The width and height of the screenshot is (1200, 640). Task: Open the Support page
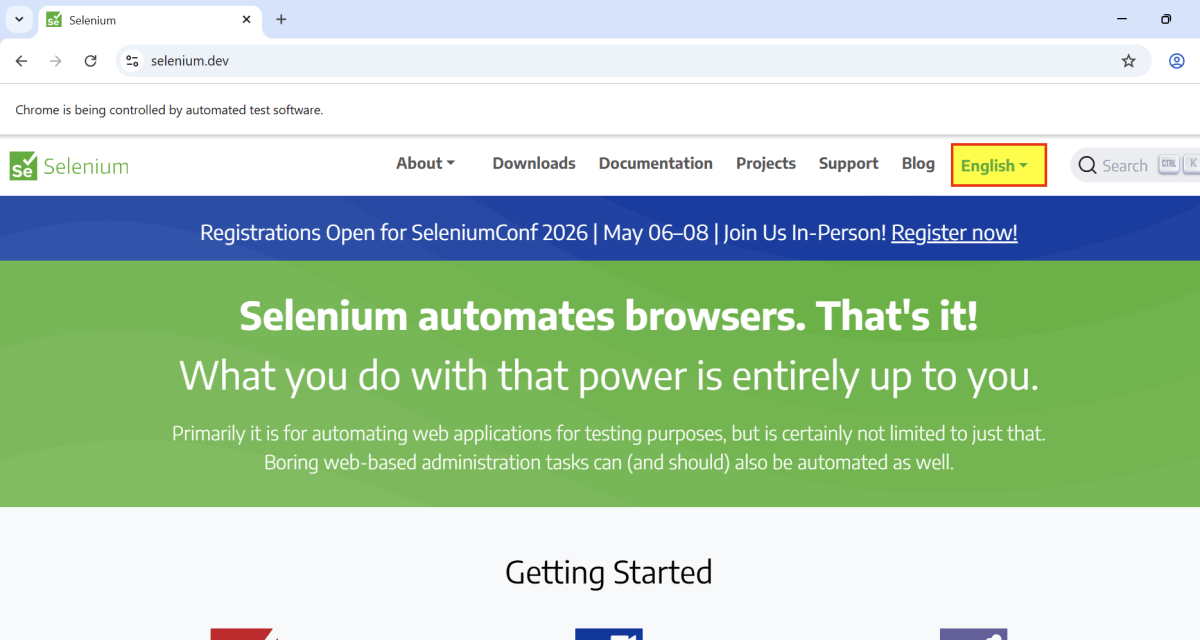(848, 164)
